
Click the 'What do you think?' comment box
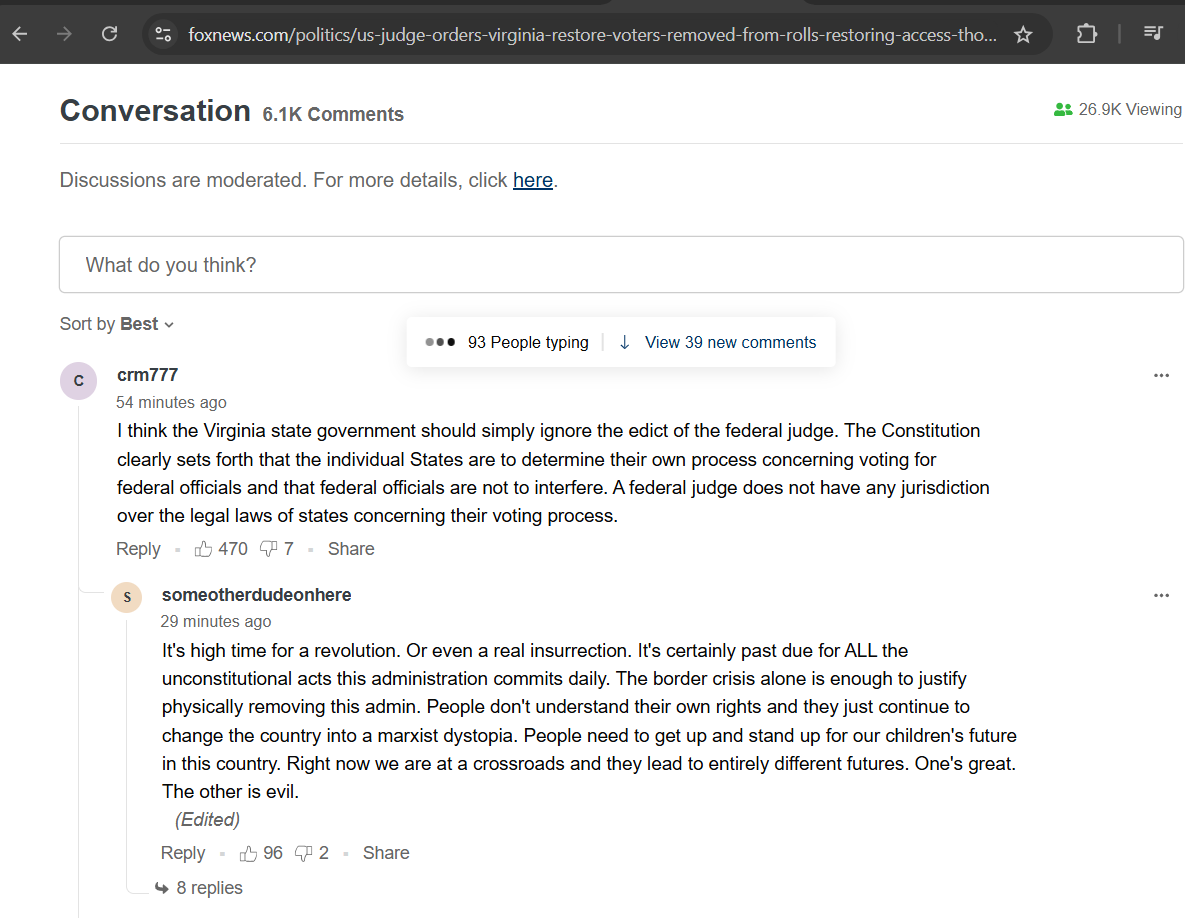point(621,264)
